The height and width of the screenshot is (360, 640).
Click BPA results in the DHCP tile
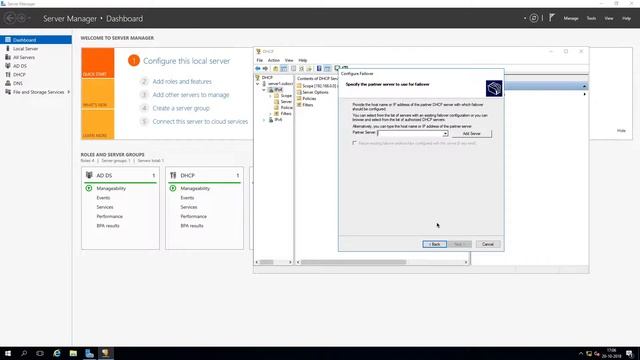[x=192, y=226]
